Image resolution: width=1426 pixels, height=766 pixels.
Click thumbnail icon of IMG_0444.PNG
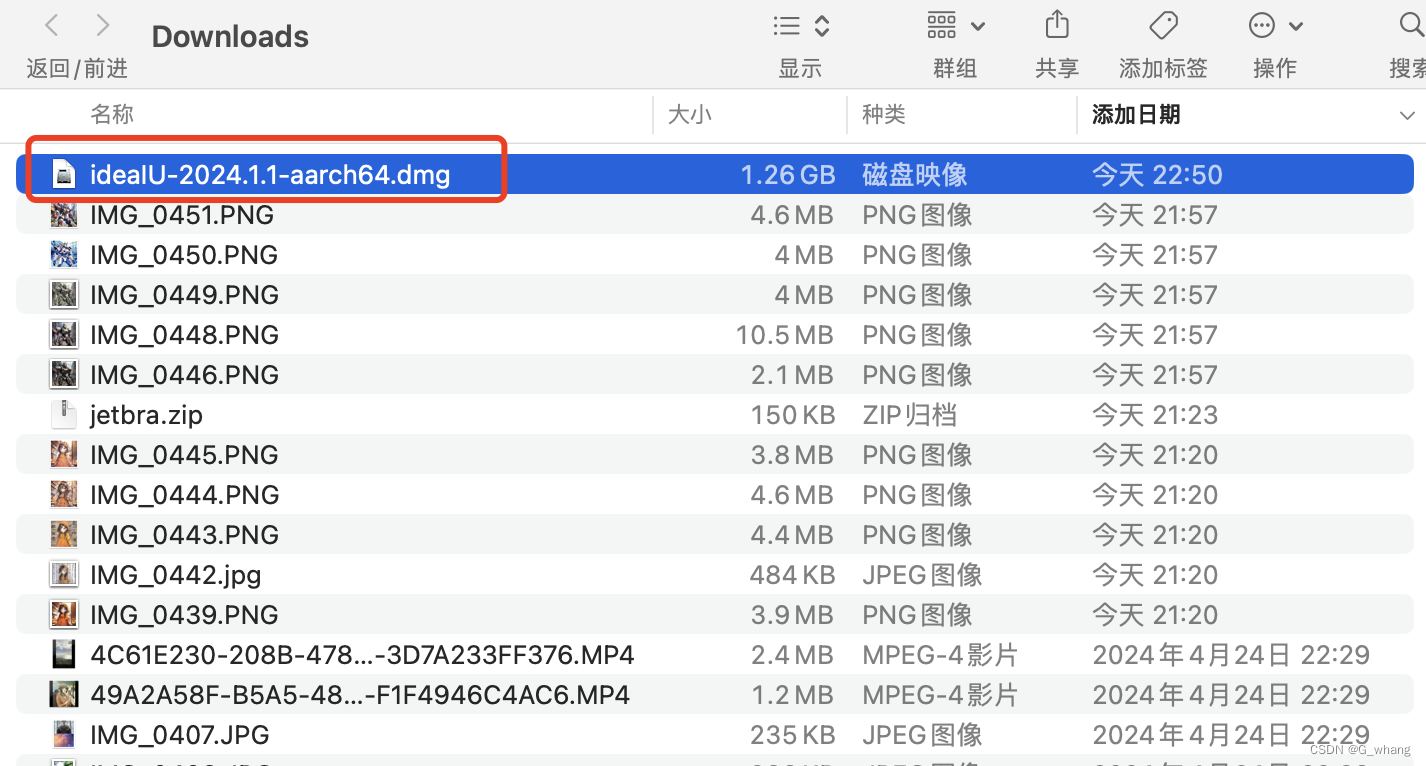[x=63, y=495]
